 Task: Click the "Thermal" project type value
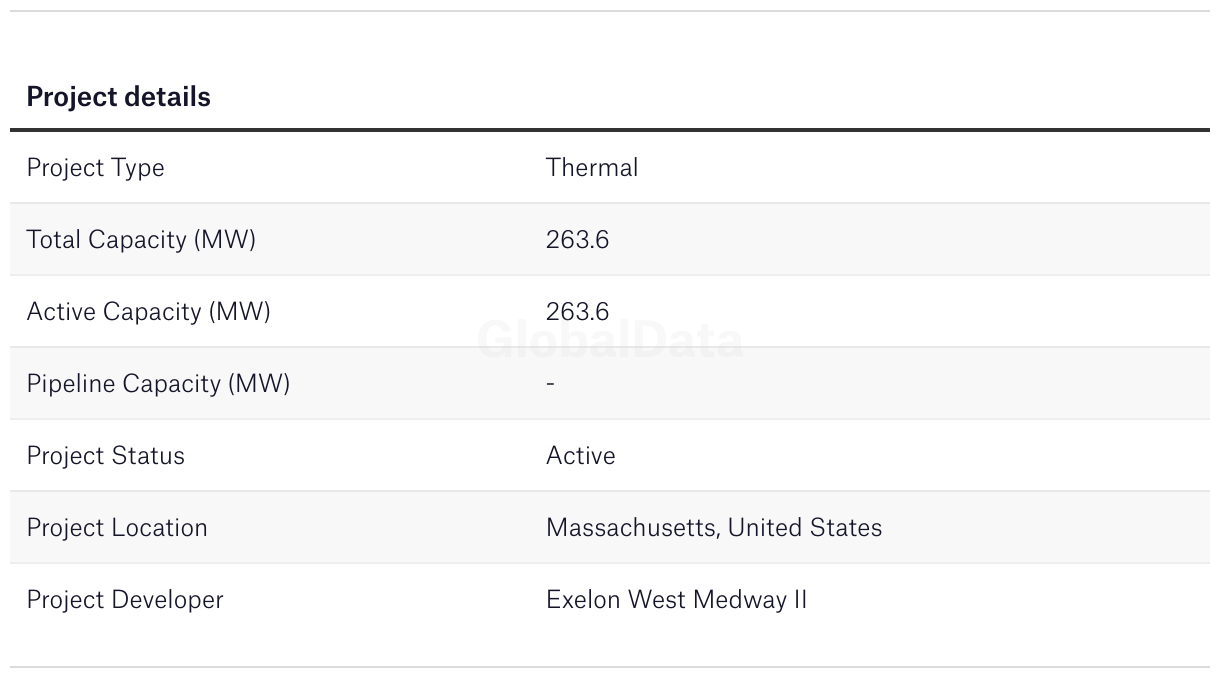point(591,168)
